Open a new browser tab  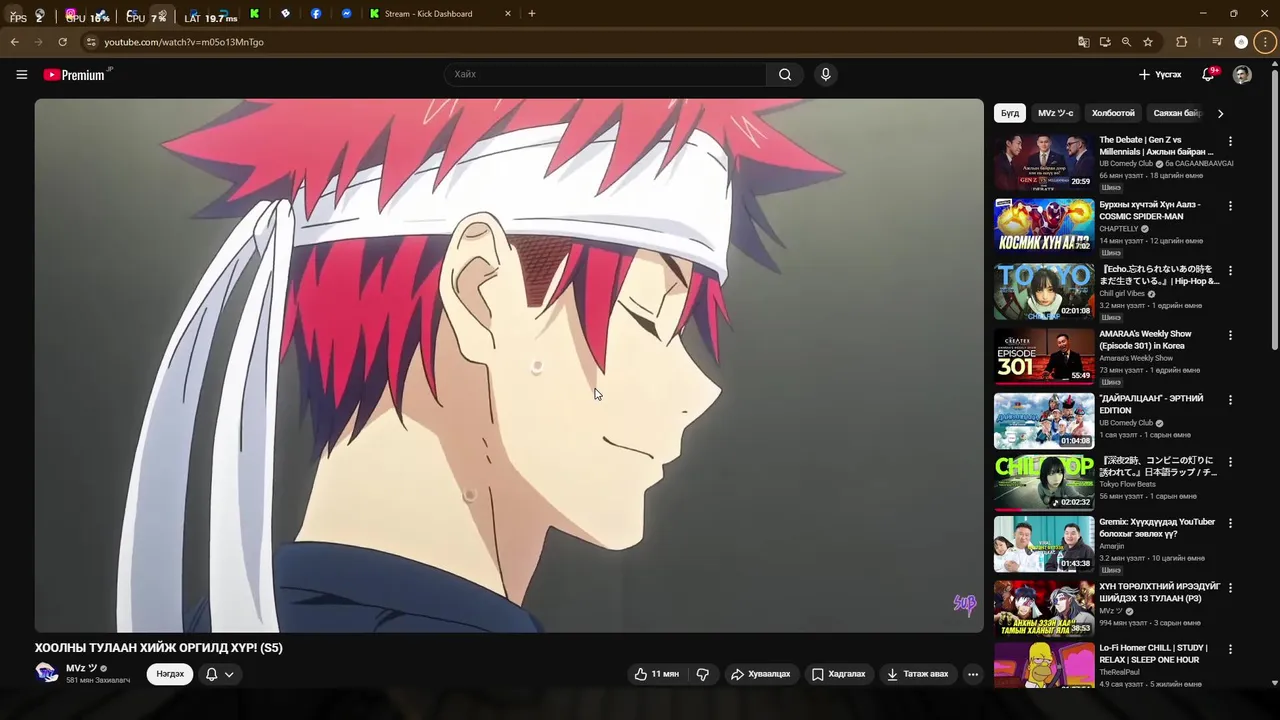click(531, 14)
